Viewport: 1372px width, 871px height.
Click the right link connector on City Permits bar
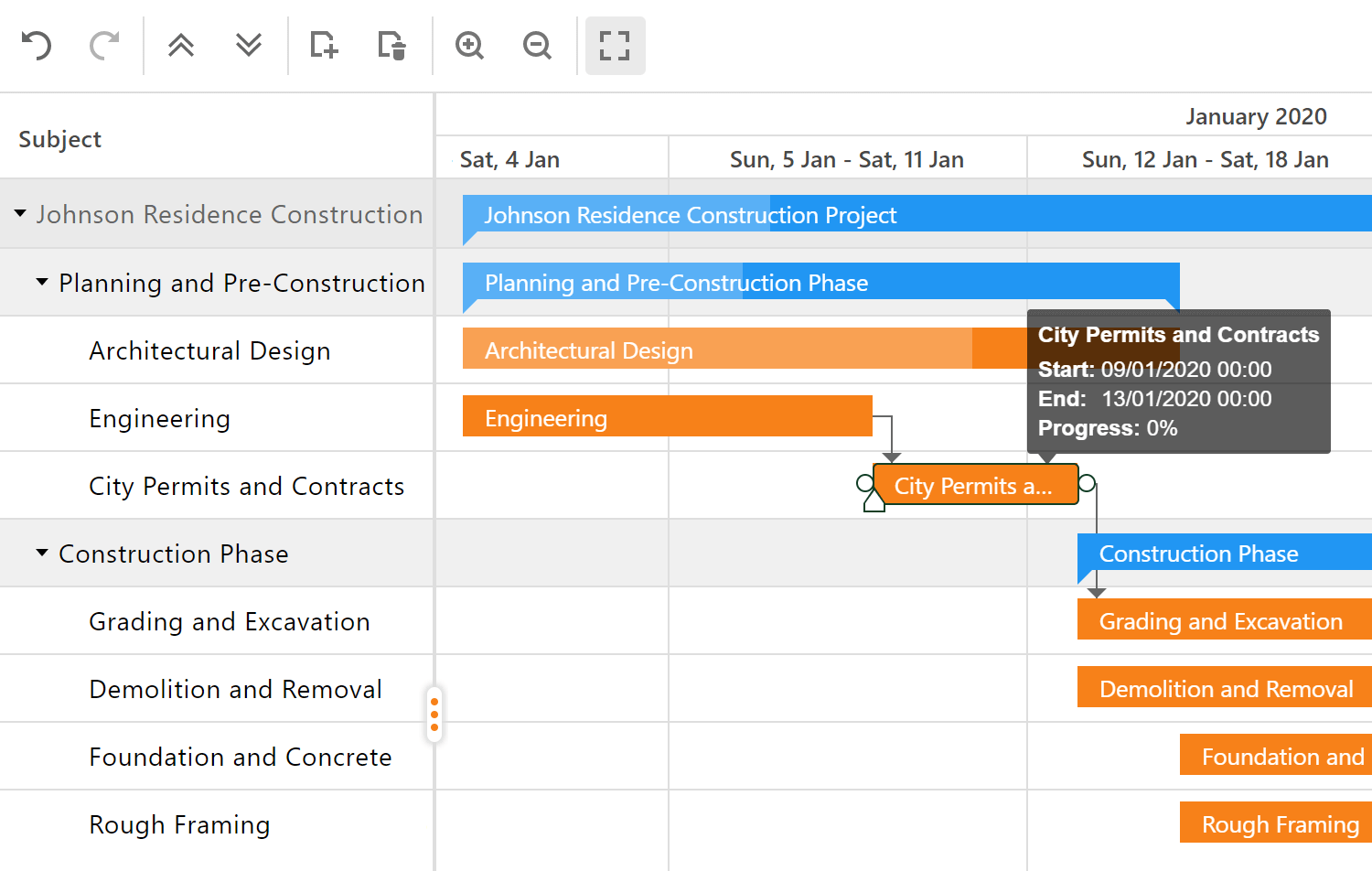click(1088, 484)
